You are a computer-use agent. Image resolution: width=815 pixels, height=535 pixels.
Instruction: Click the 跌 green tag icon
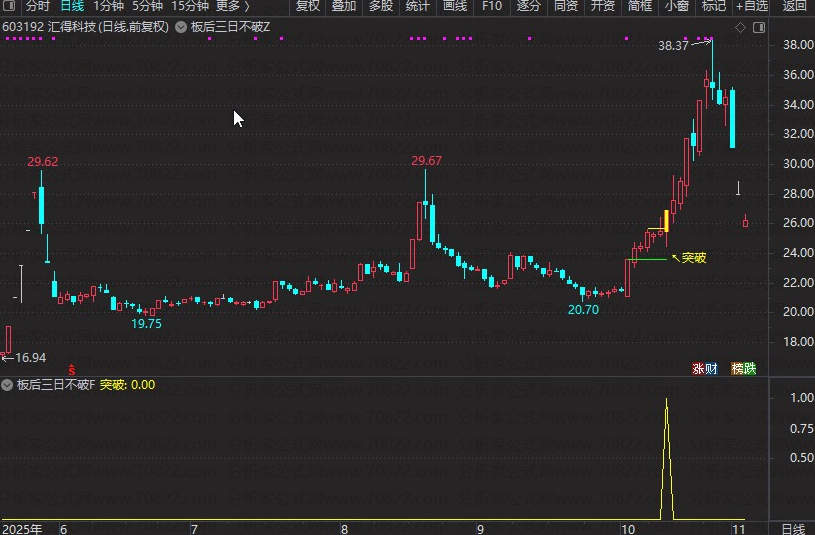point(750,369)
